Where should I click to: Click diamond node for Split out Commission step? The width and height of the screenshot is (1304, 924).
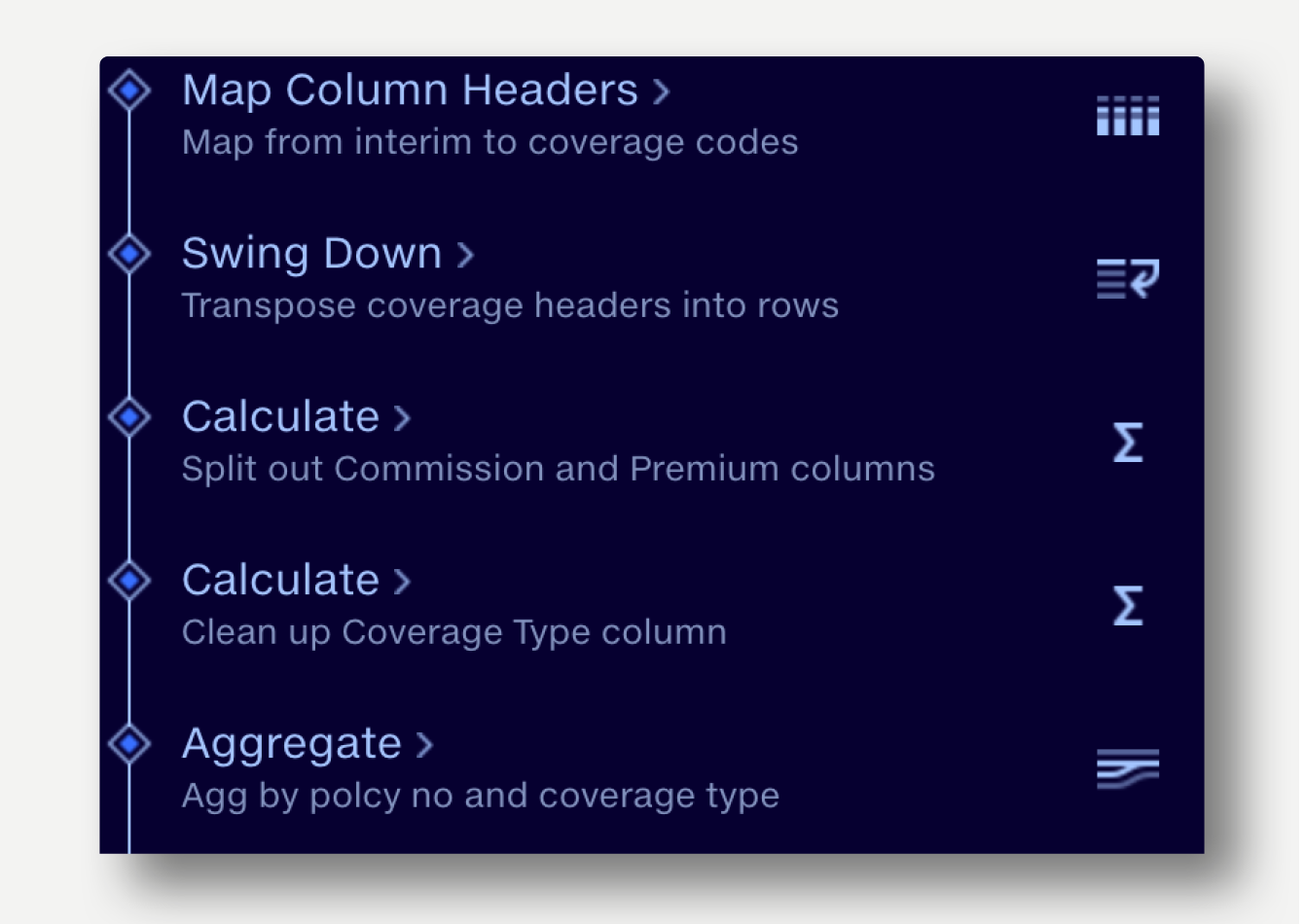[x=129, y=417]
